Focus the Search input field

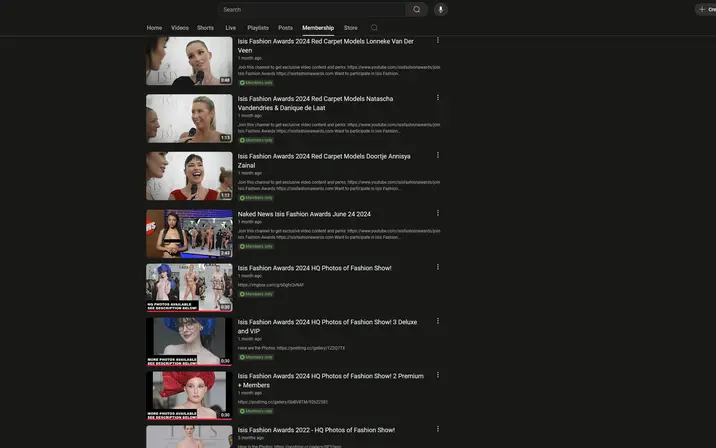coord(311,10)
